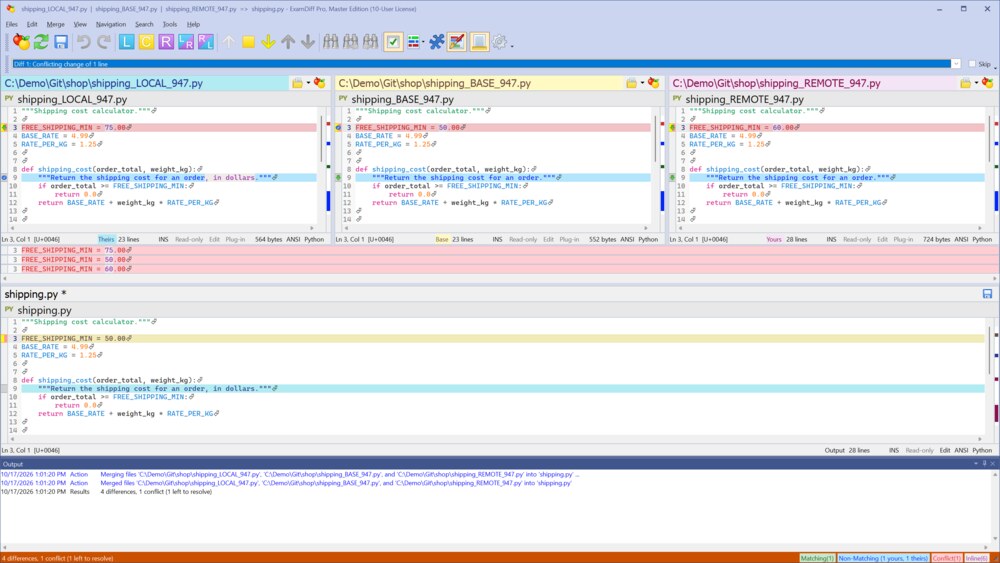Apply Right then Left with RL icon
Image resolution: width=1000 pixels, height=563 pixels.
tap(205, 42)
